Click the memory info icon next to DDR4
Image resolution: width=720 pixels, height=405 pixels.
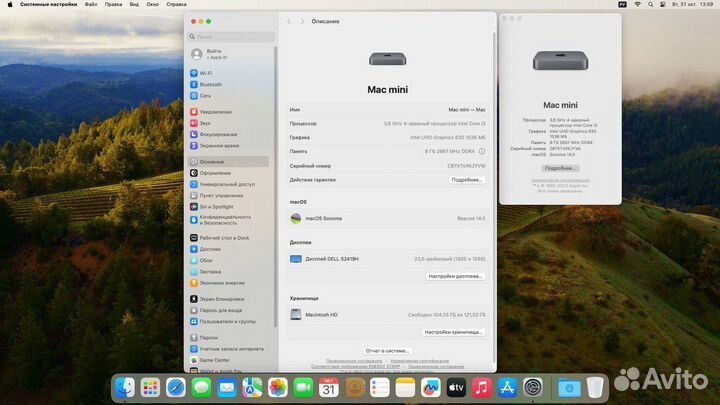click(x=482, y=151)
